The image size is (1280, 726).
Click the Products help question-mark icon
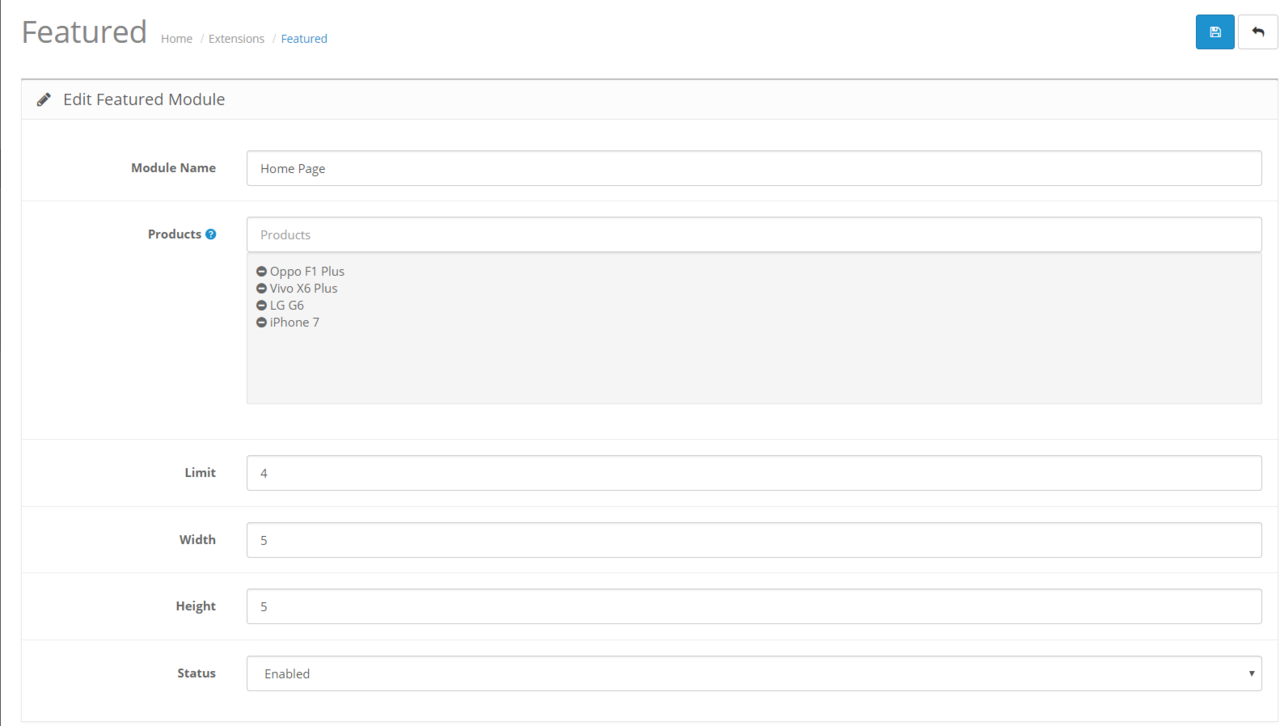pyautogui.click(x=211, y=234)
